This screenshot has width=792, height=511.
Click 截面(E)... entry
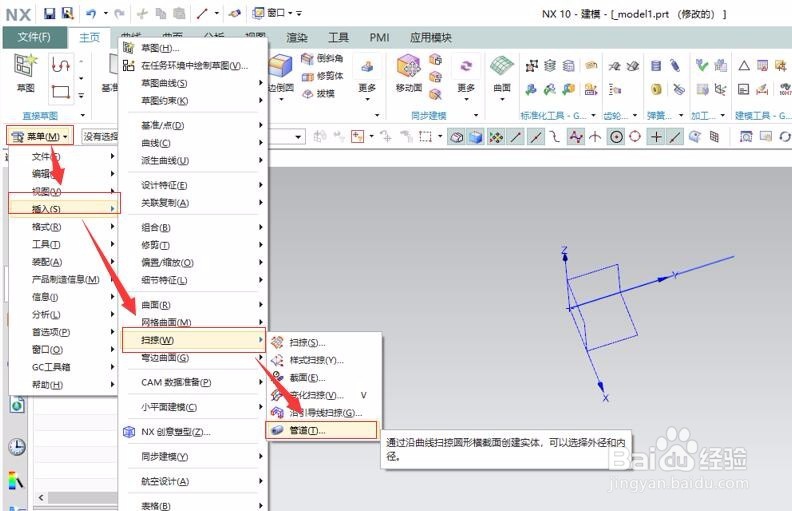coord(307,378)
